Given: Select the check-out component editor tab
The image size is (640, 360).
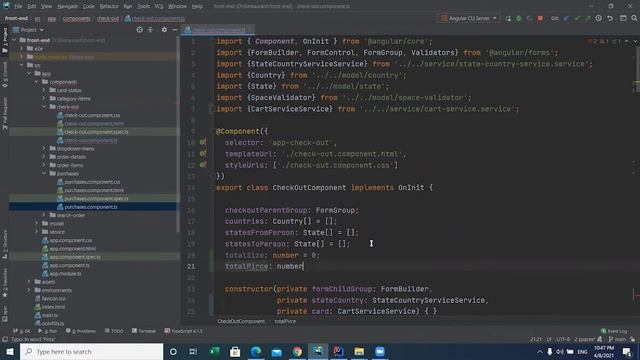Looking at the screenshot, I should (x=219, y=30).
